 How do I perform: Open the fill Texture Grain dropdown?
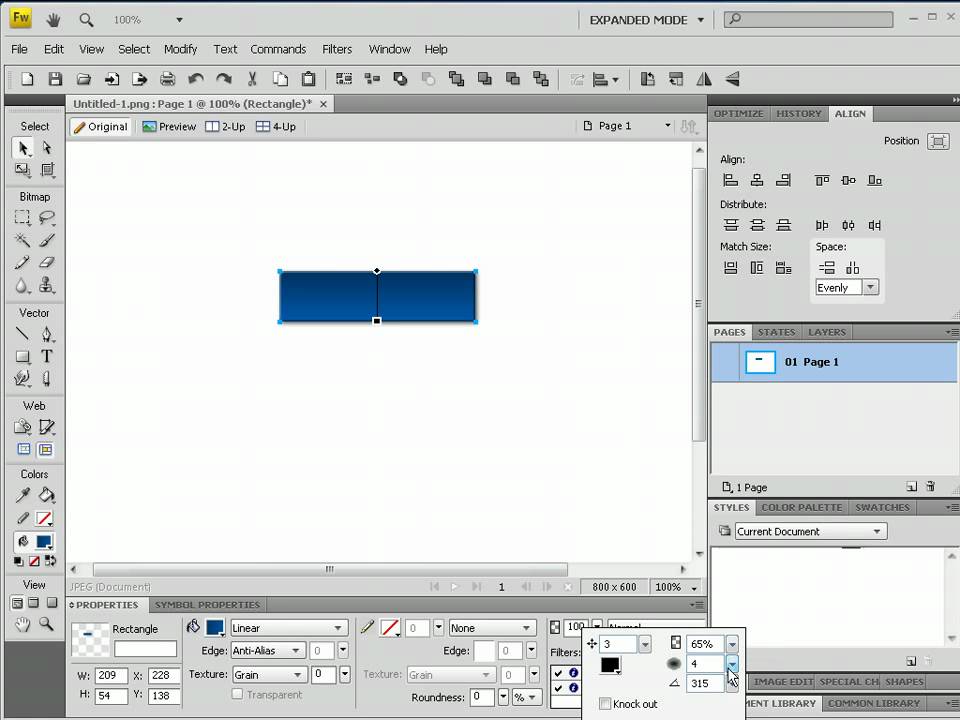click(268, 675)
